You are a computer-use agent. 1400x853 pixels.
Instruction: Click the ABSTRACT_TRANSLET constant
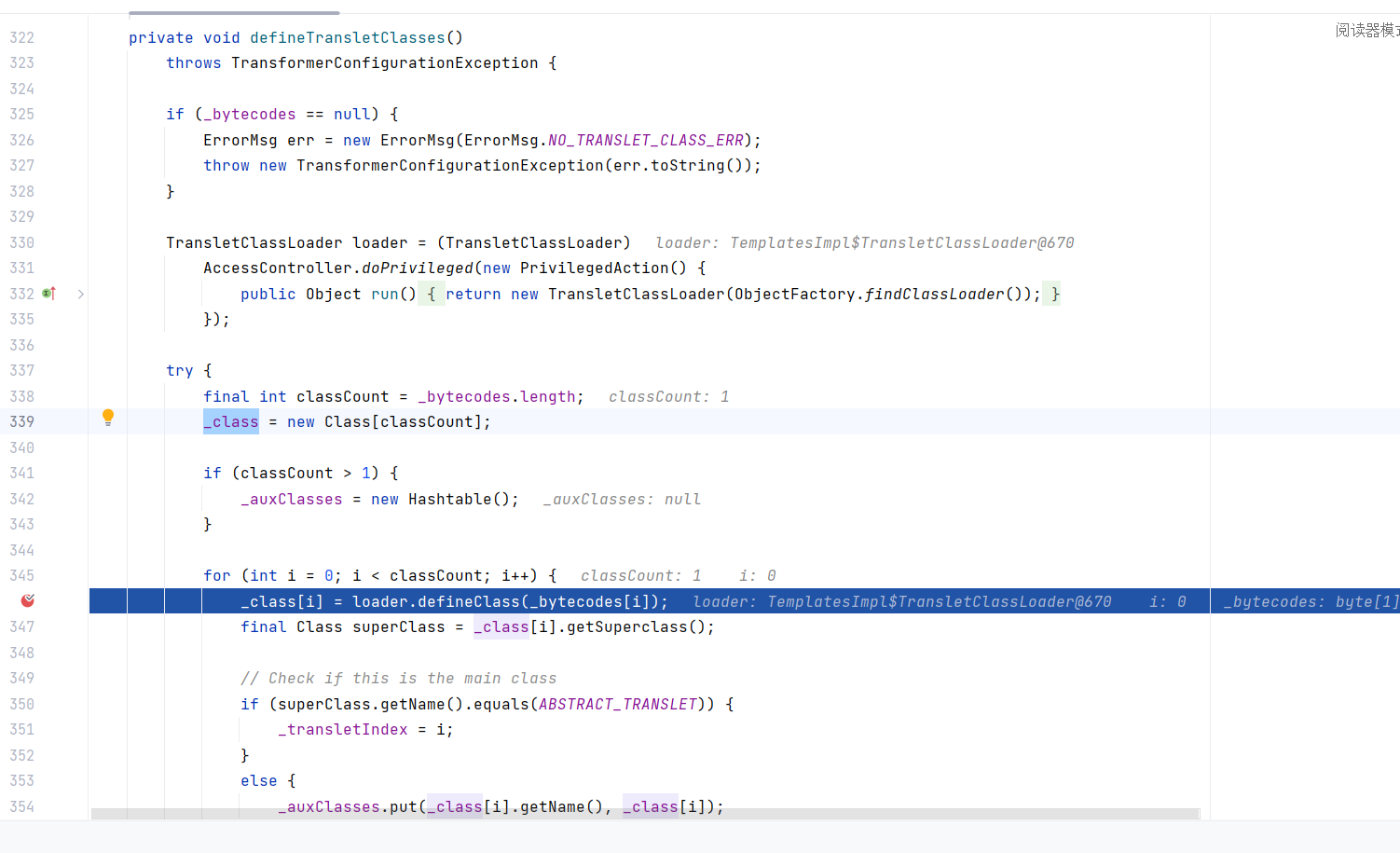click(x=618, y=705)
